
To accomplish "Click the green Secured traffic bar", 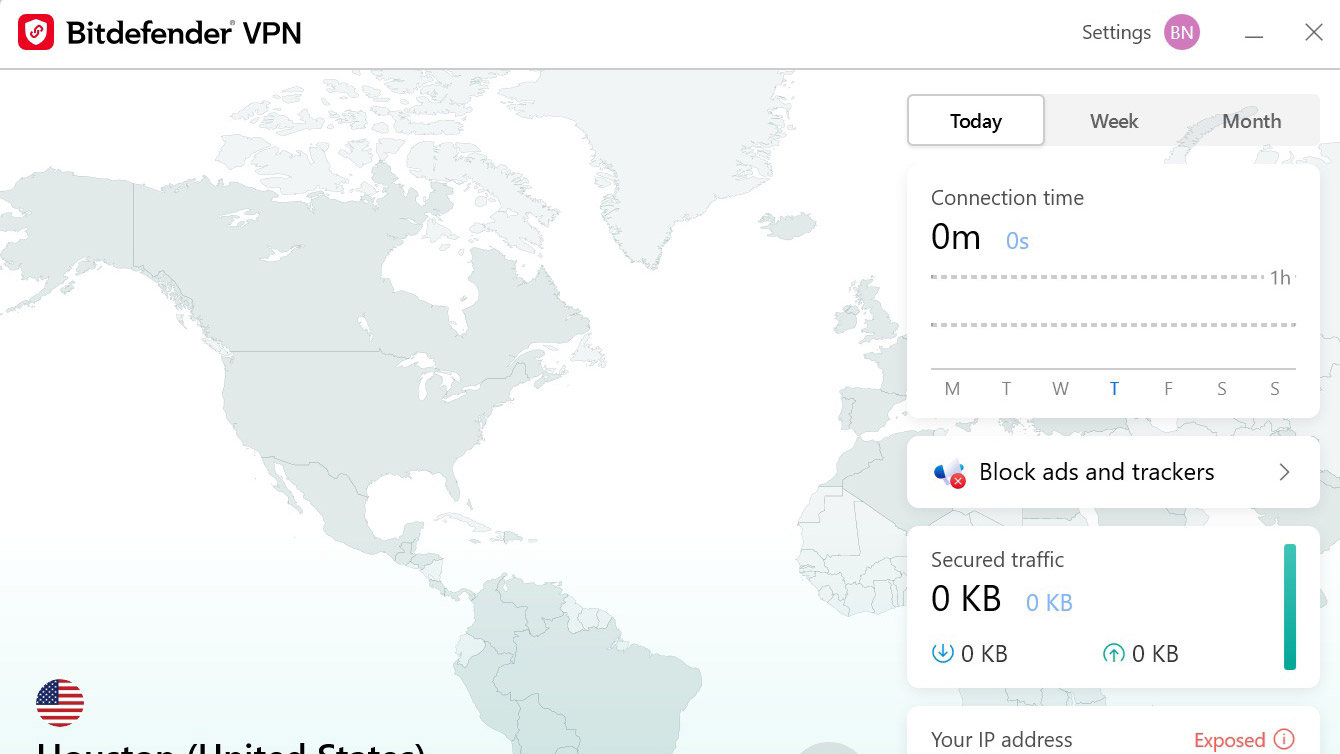I will [x=1289, y=606].
